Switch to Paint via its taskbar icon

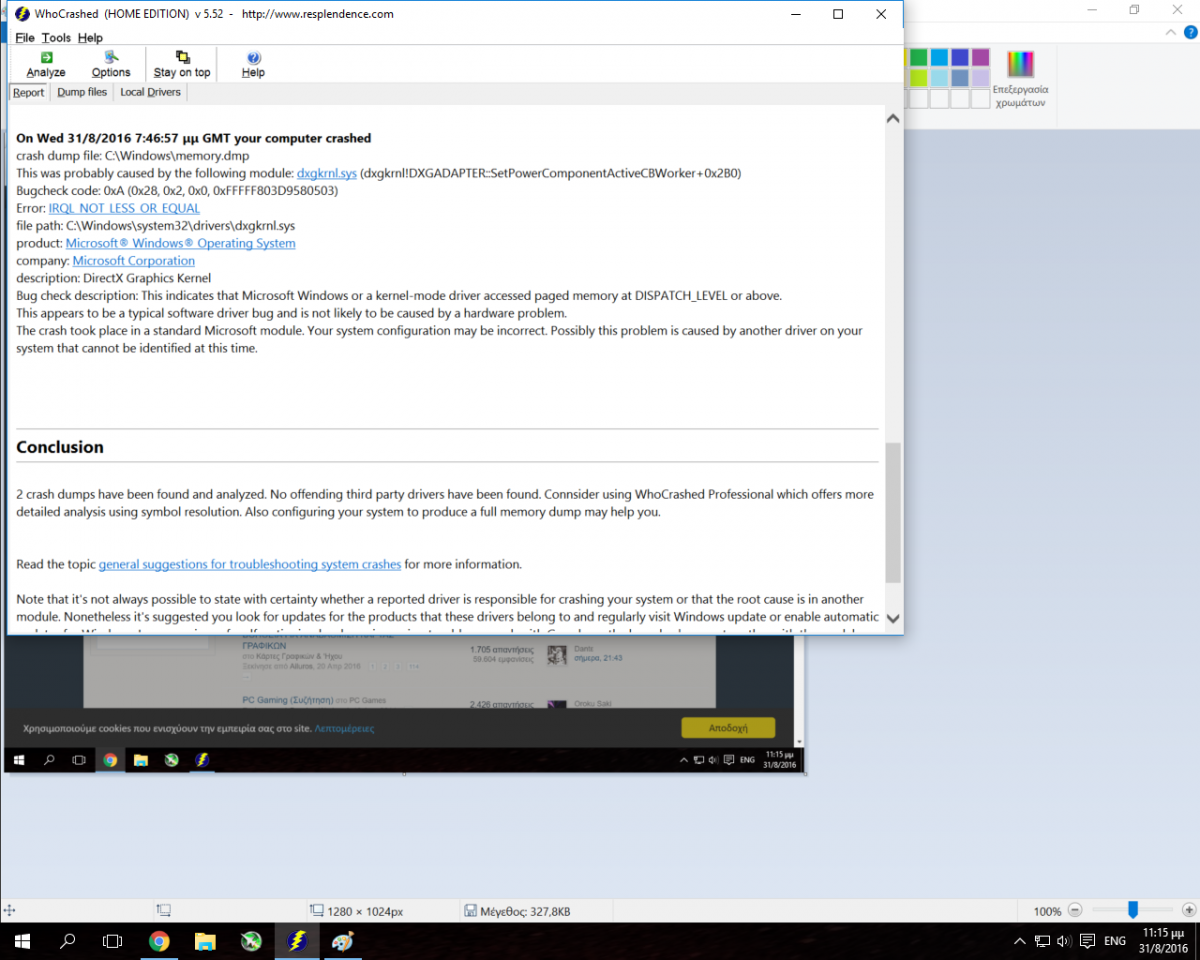tap(343, 941)
